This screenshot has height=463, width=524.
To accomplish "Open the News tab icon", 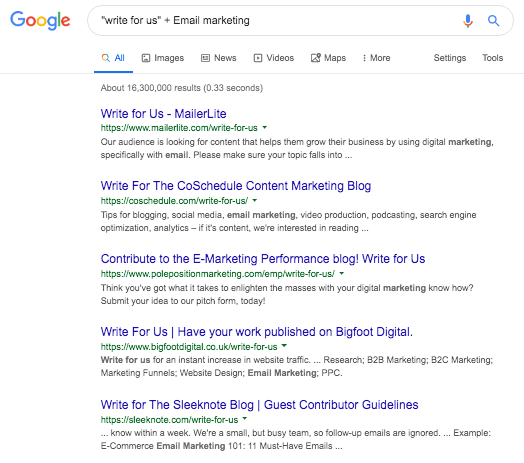I will pos(205,58).
